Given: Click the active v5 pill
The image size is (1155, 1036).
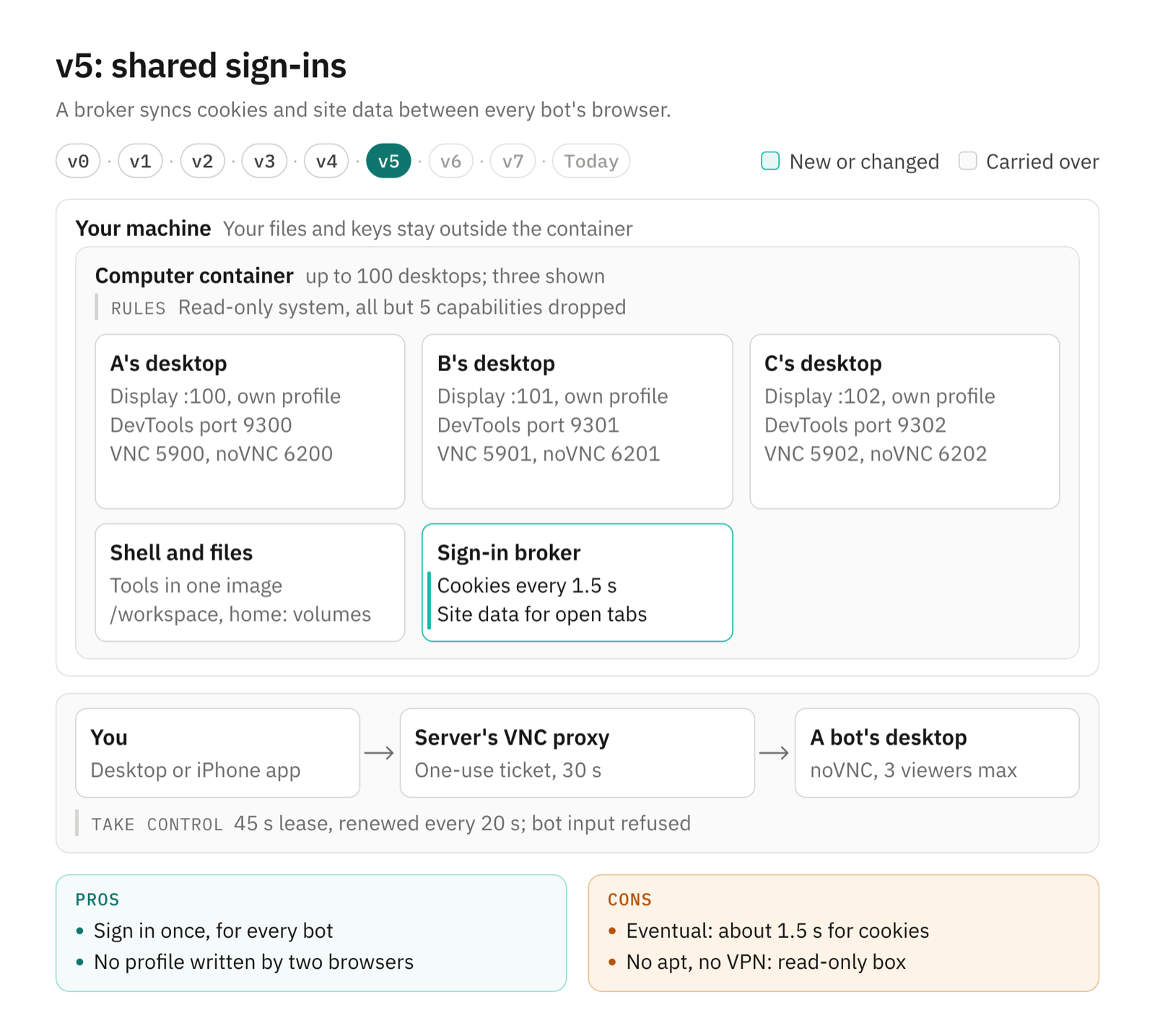Looking at the screenshot, I should coord(388,161).
